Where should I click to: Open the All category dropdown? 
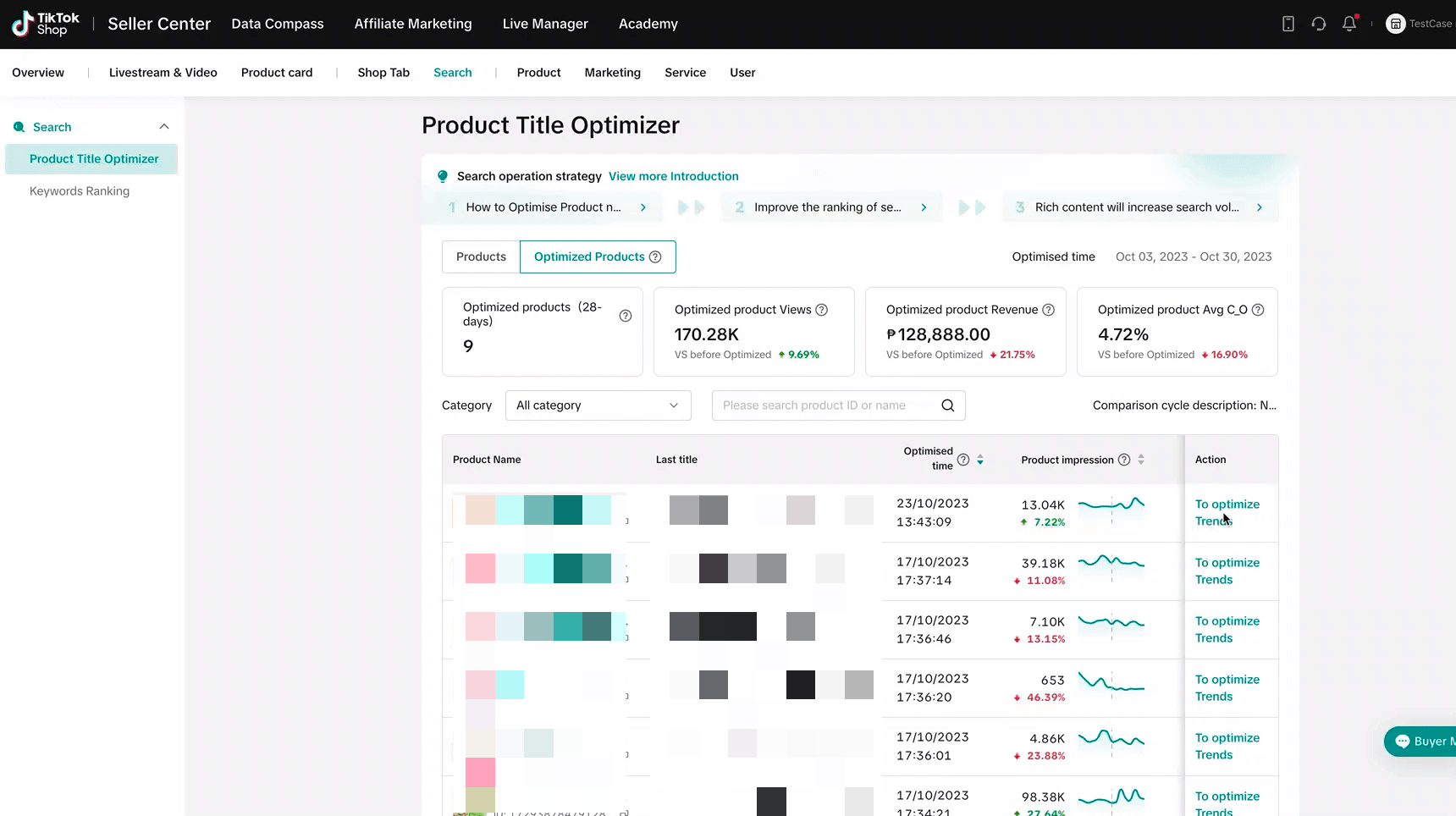coord(598,405)
